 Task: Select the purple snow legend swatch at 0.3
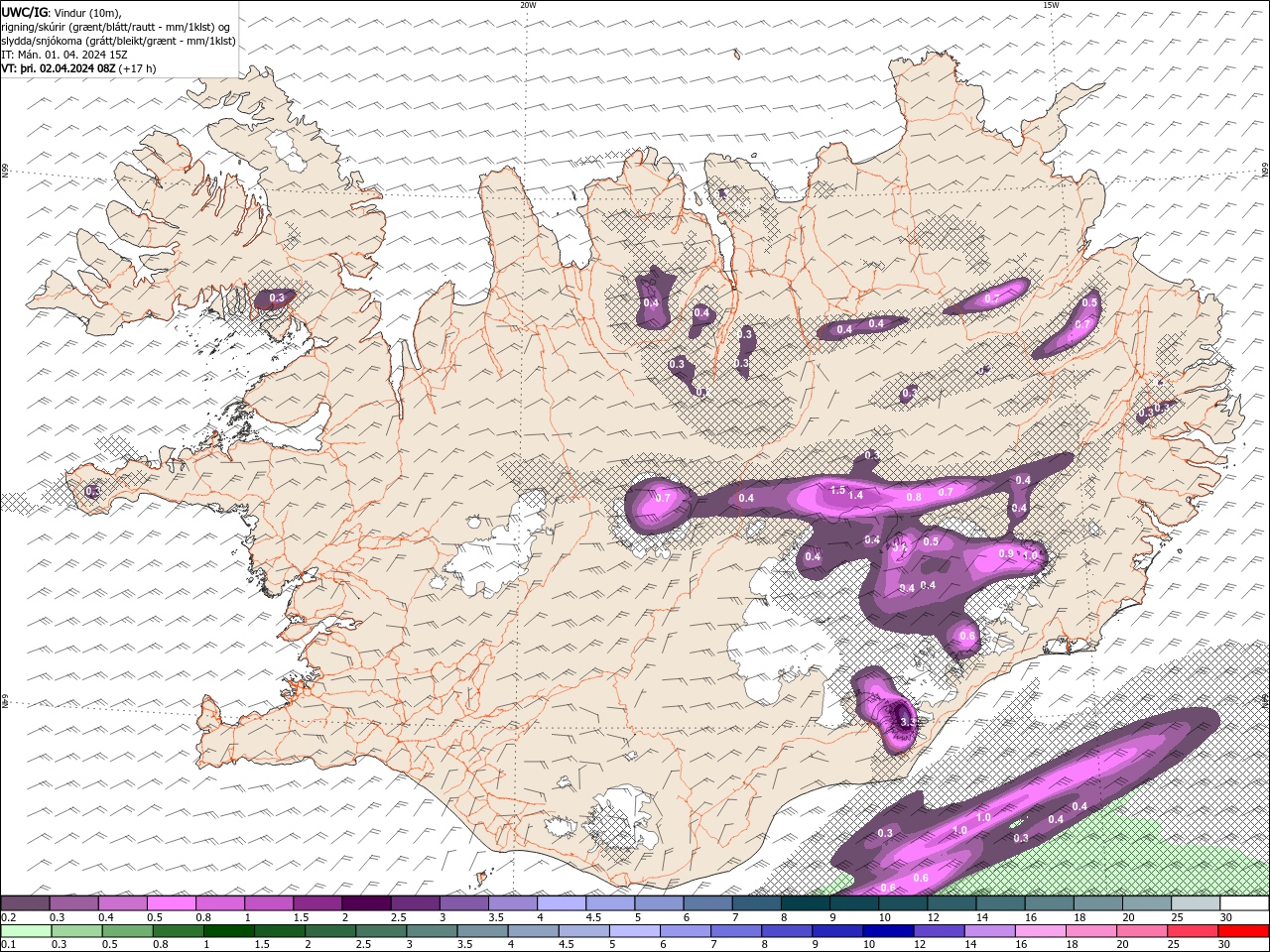coord(73,903)
